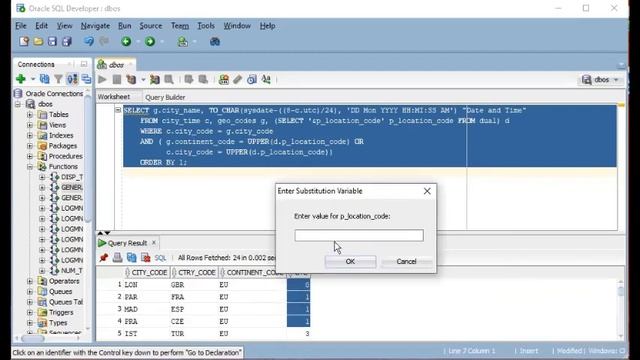Open the Window menu
The height and width of the screenshot is (360, 640).
[237, 26]
